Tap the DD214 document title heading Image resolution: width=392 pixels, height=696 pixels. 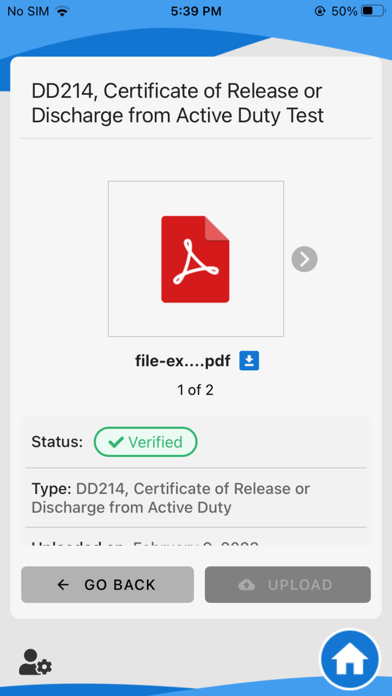[x=178, y=103]
